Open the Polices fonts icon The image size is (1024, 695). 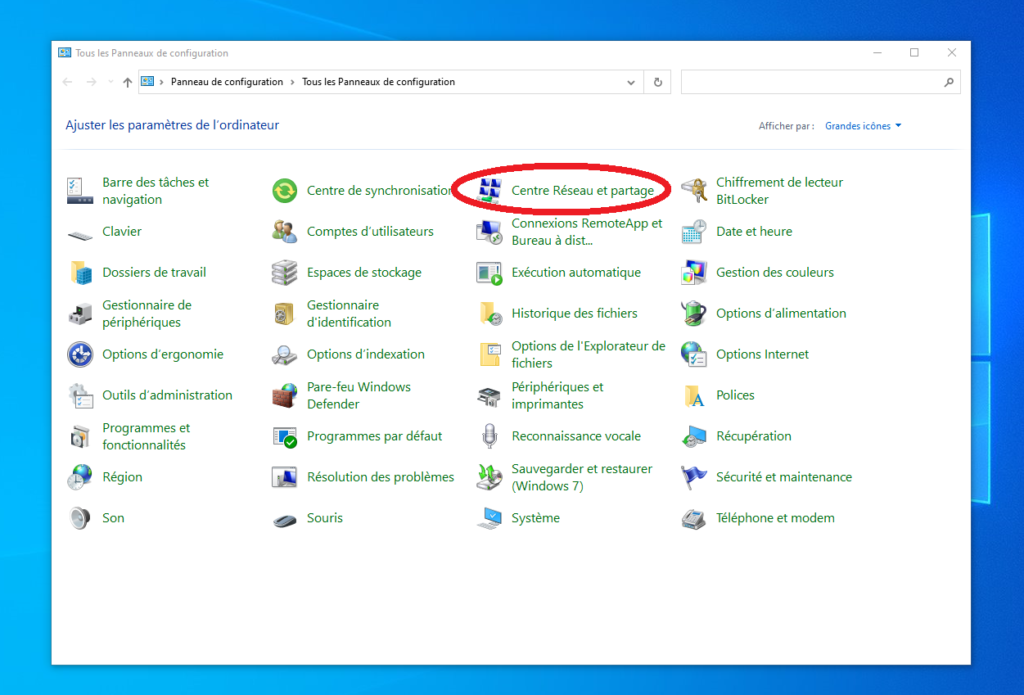point(694,396)
